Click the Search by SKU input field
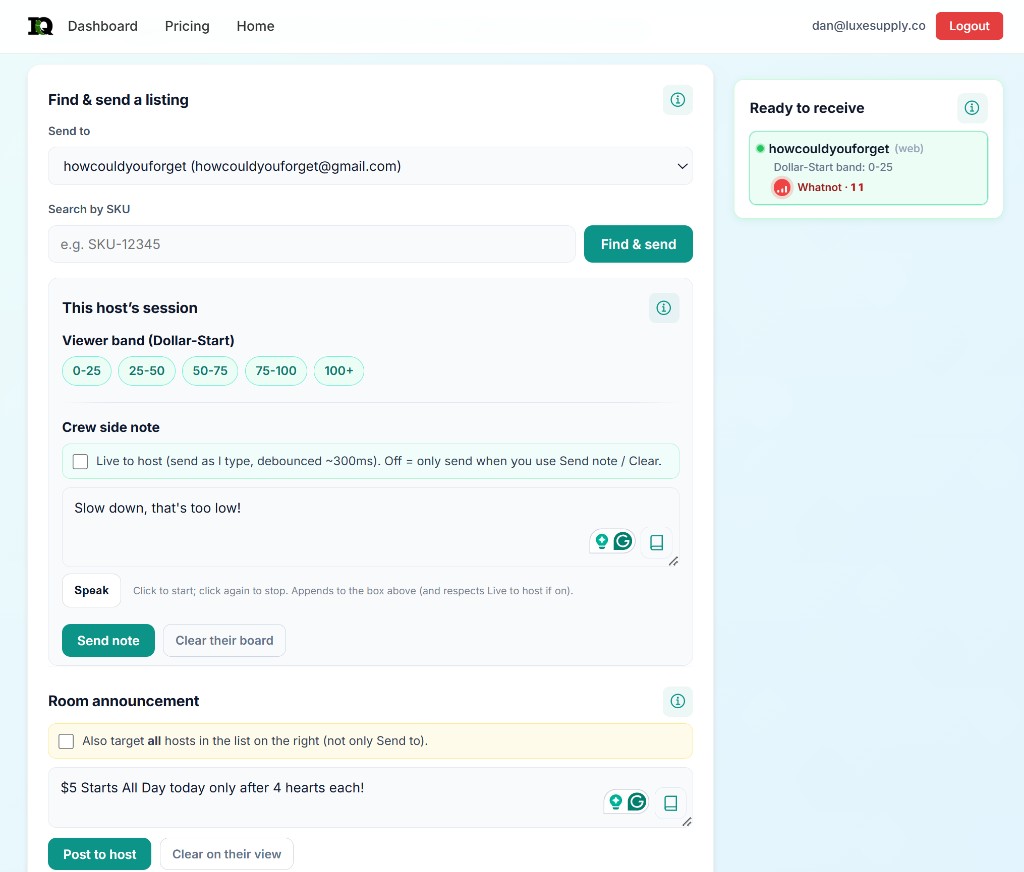The height and width of the screenshot is (872, 1024). [311, 244]
